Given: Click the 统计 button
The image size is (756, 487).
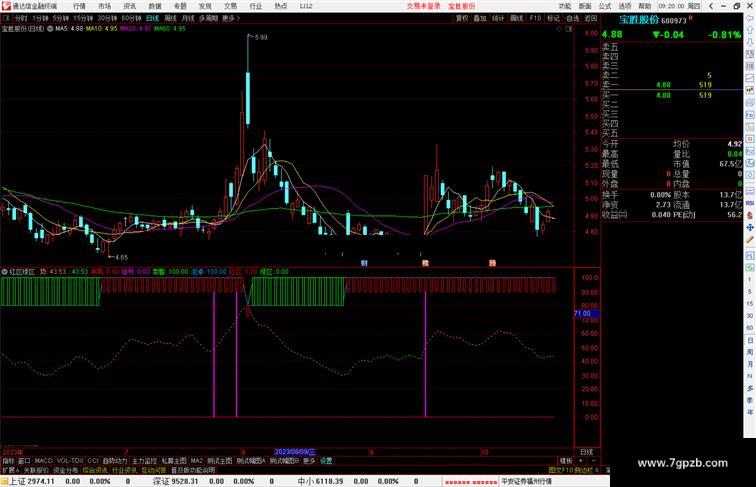Looking at the screenshot, I should pos(498,18).
